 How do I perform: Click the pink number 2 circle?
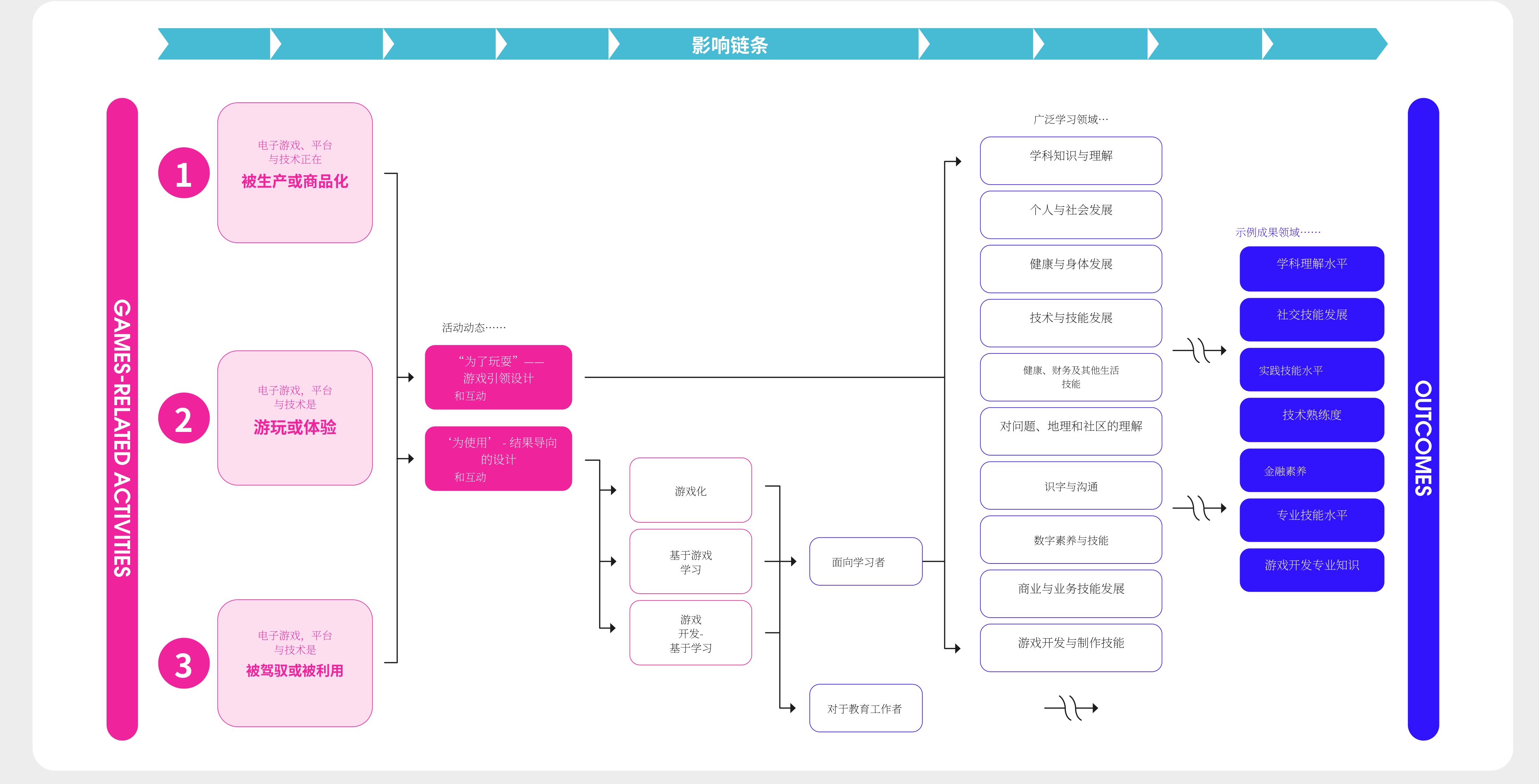[x=183, y=418]
